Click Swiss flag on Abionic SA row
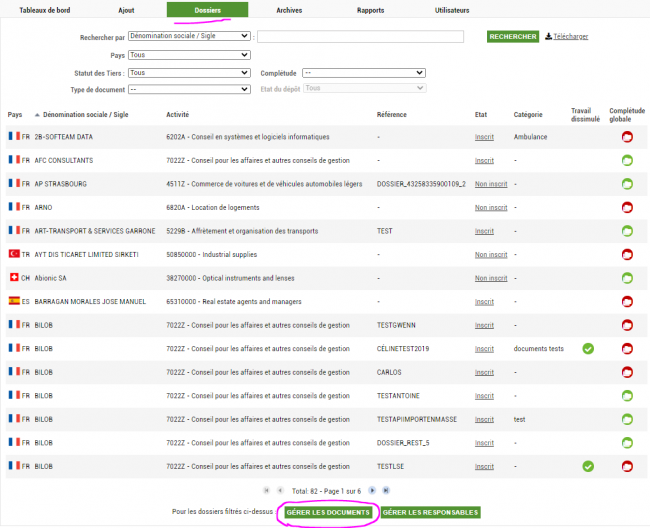Viewport: 650px width, 528px height. tap(14, 277)
